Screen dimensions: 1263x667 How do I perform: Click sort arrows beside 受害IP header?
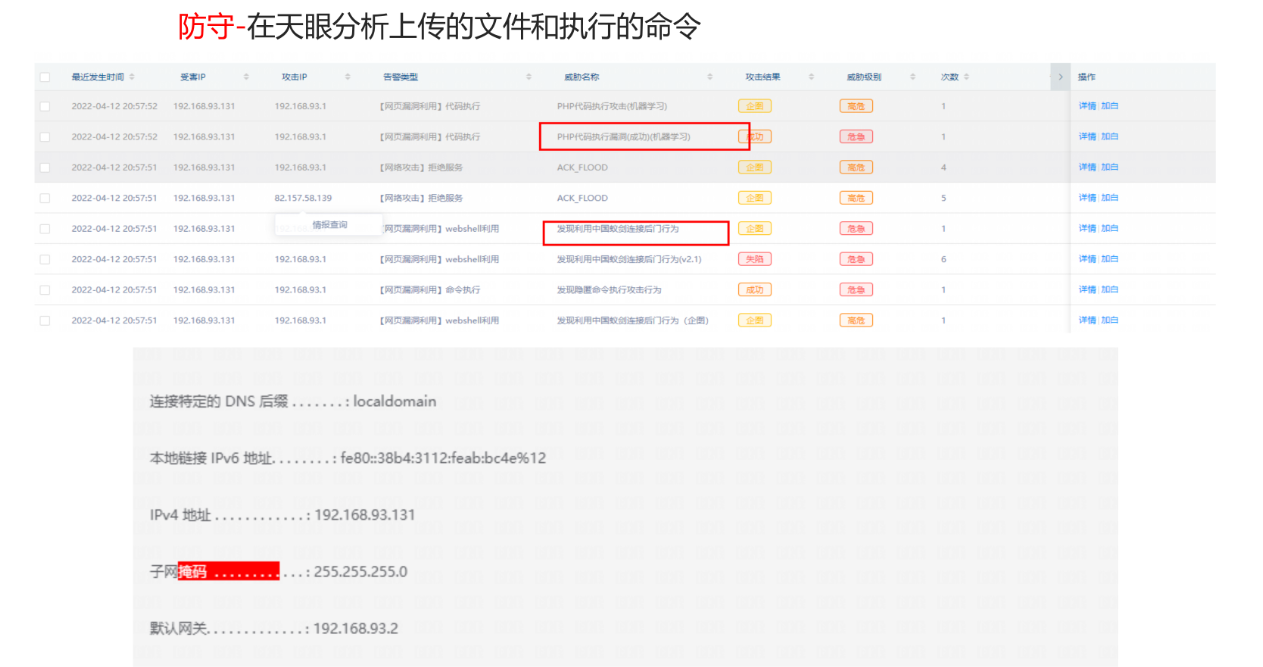pos(246,77)
